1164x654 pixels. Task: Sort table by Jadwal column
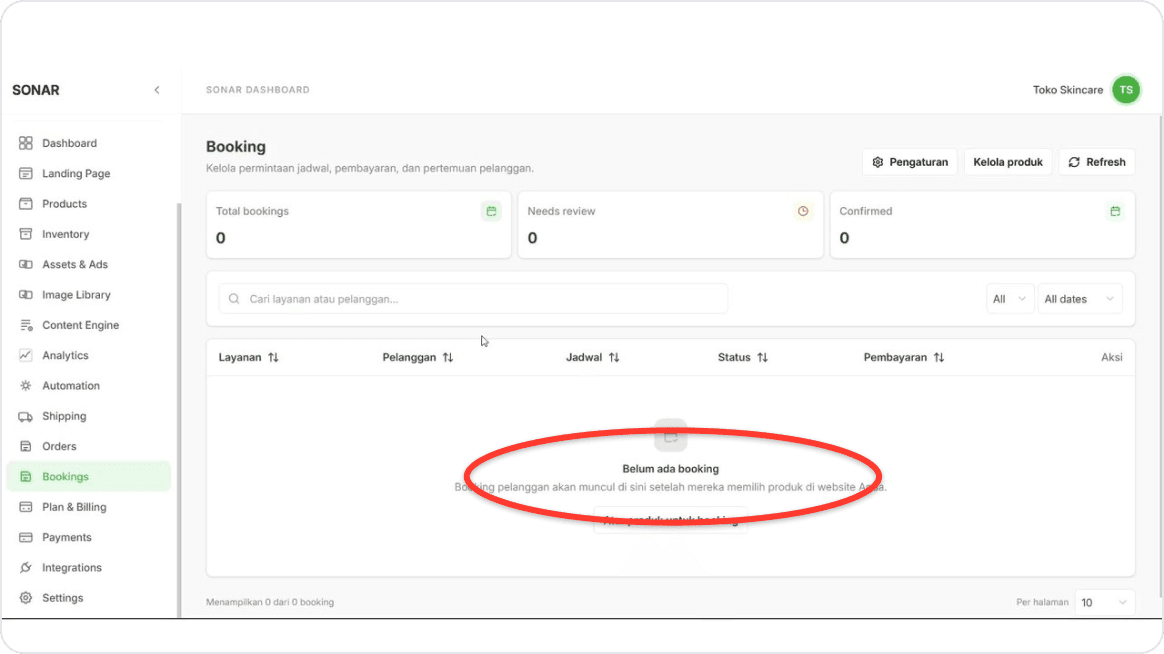pos(592,357)
